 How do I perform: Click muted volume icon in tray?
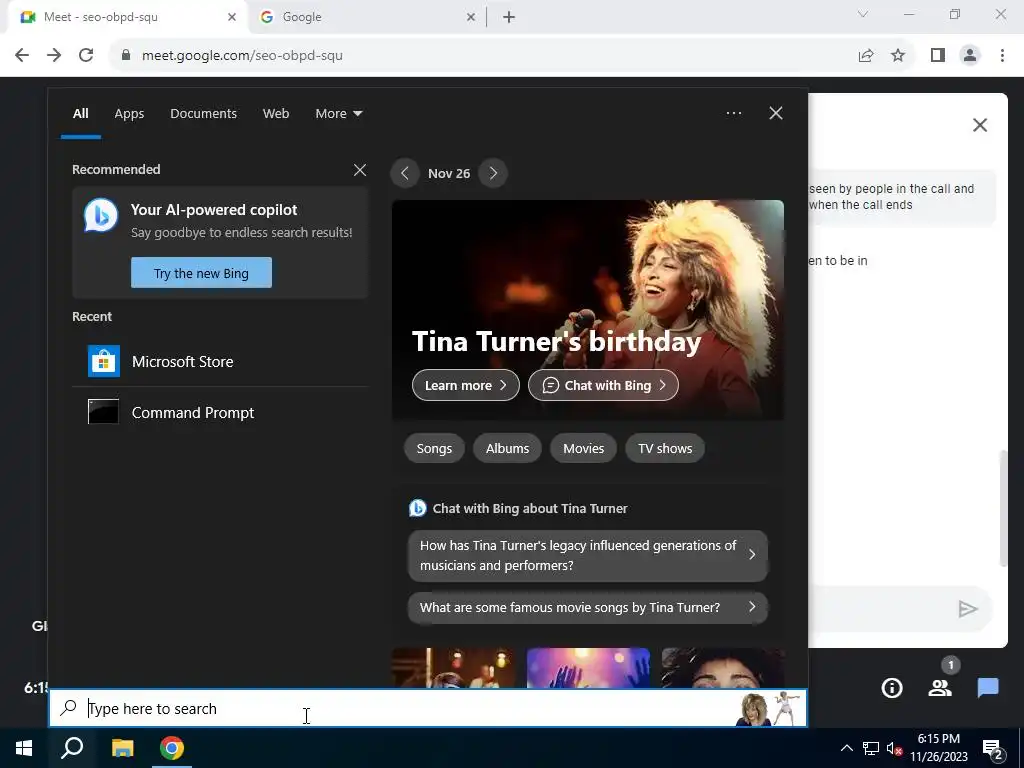(894, 748)
